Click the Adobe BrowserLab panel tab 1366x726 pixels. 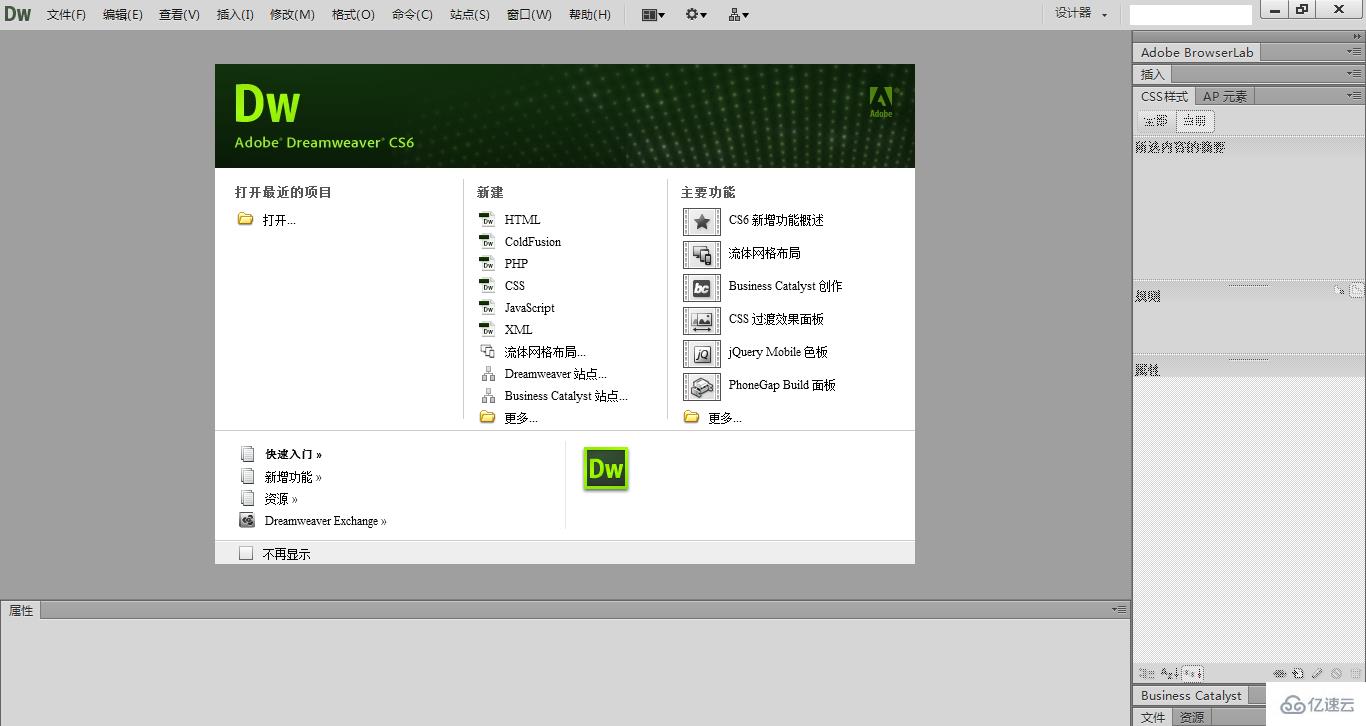pyautogui.click(x=1196, y=52)
